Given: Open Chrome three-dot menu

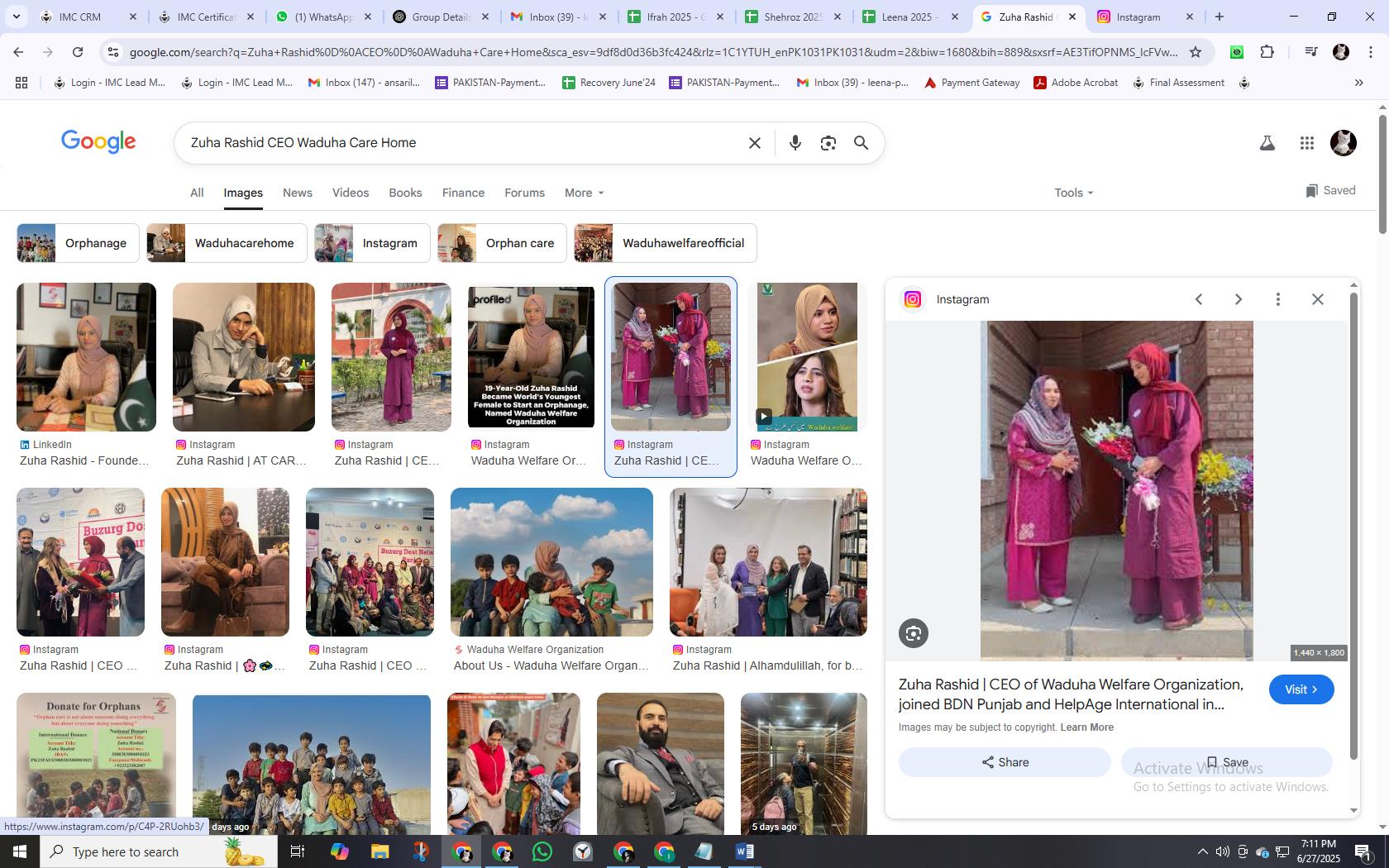Looking at the screenshot, I should [1371, 52].
